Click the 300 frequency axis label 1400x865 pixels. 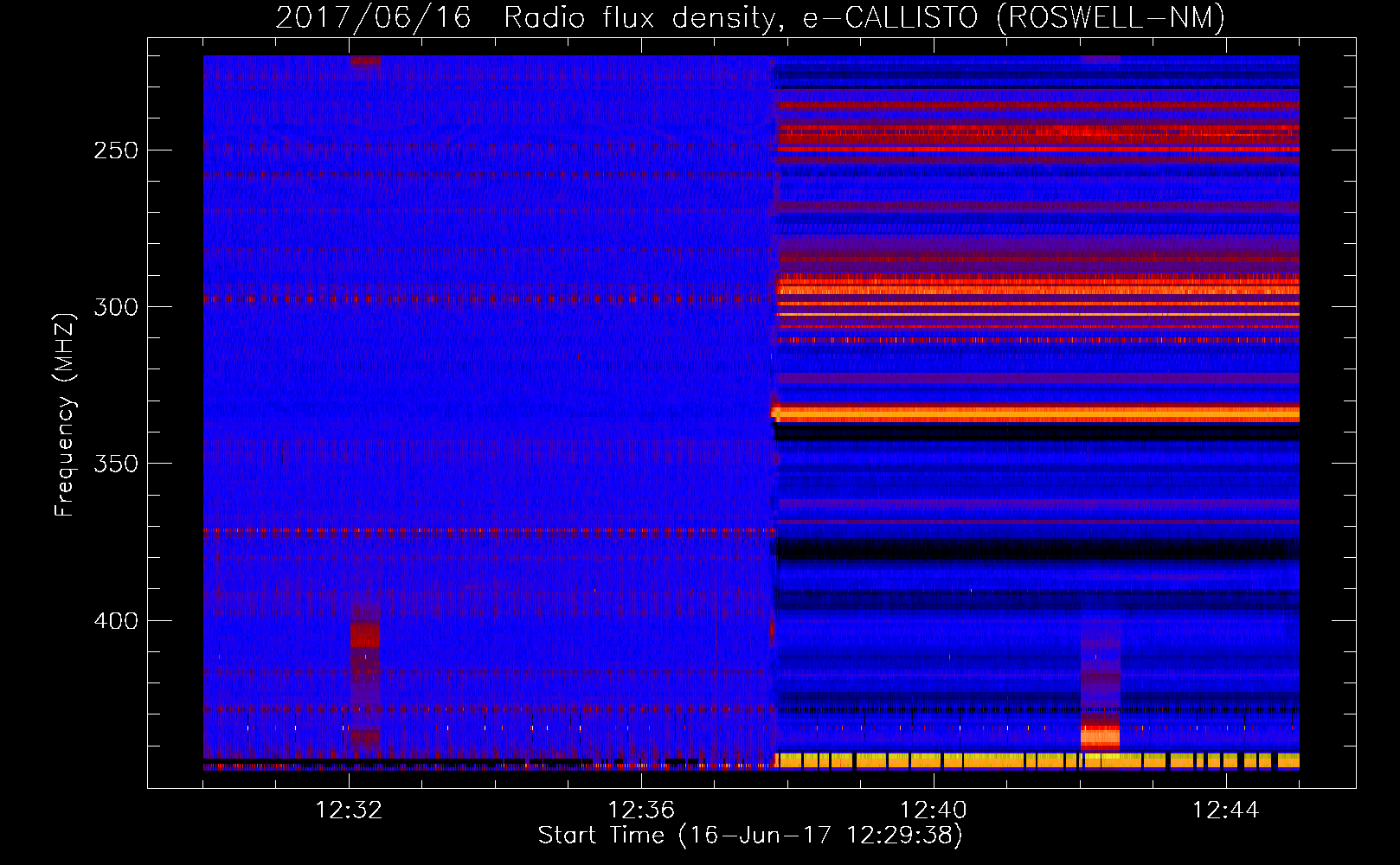[116, 307]
